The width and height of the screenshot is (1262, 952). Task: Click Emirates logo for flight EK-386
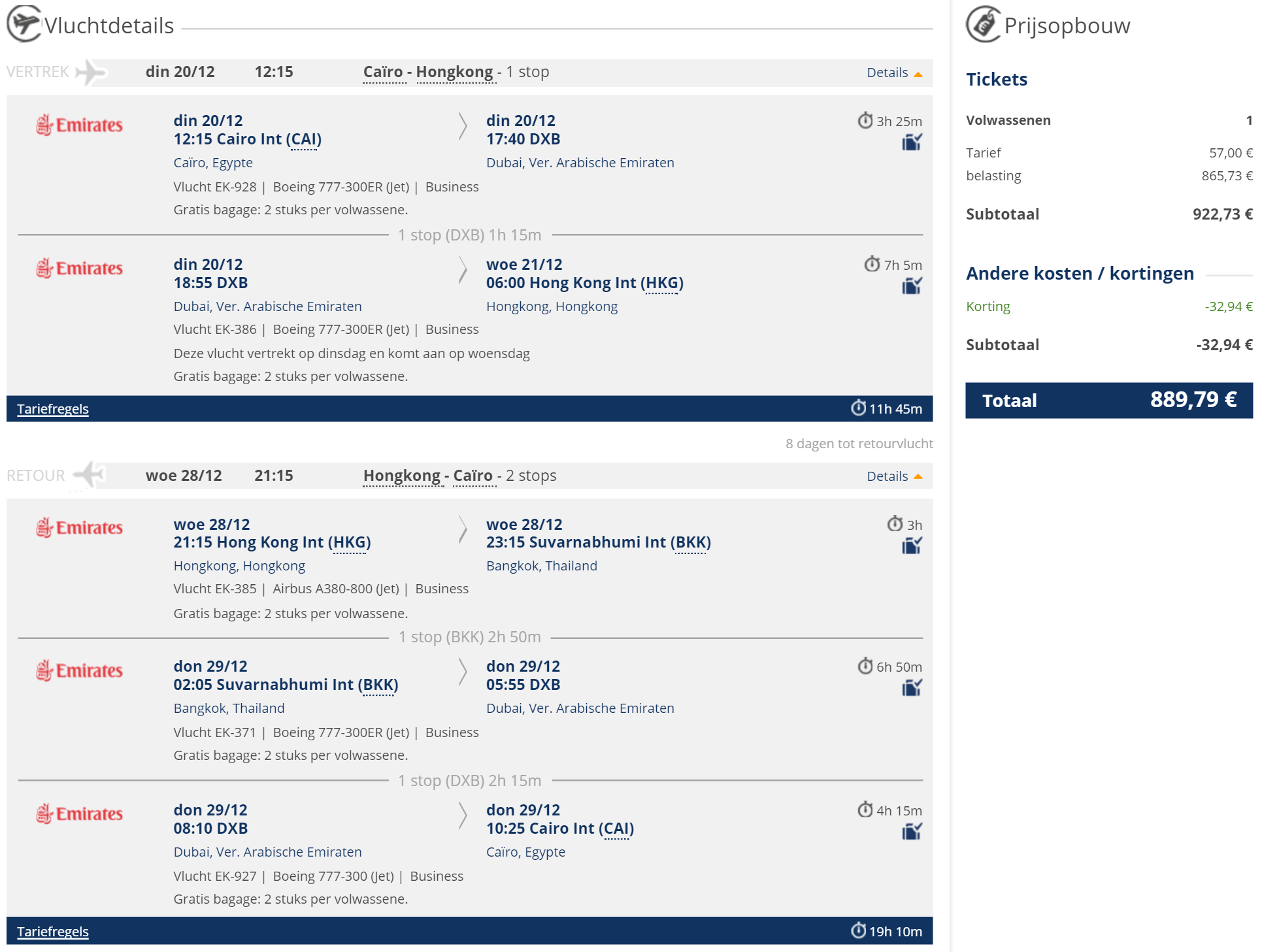click(79, 268)
